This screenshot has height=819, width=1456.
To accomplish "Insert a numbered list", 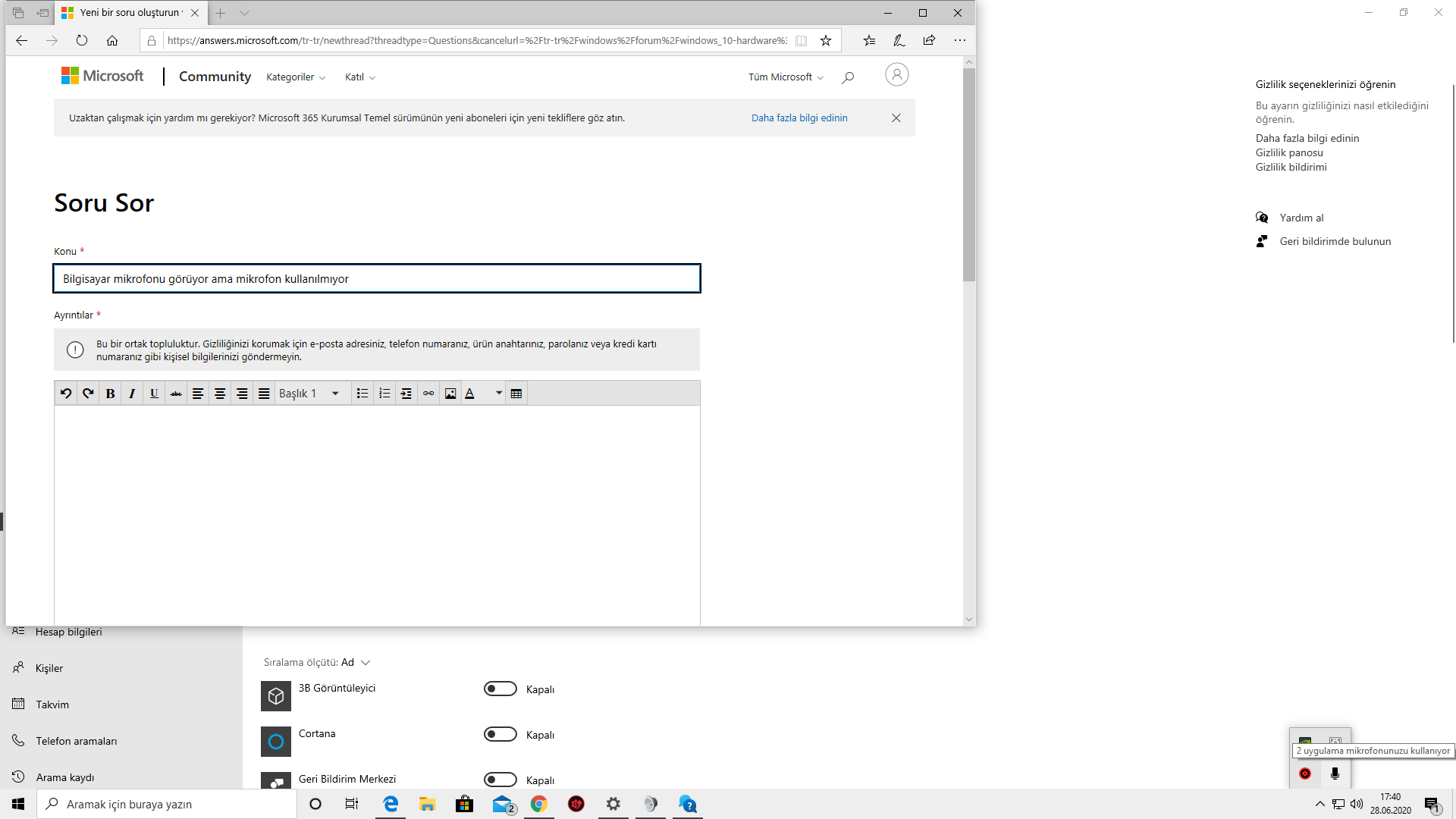I will tap(384, 394).
